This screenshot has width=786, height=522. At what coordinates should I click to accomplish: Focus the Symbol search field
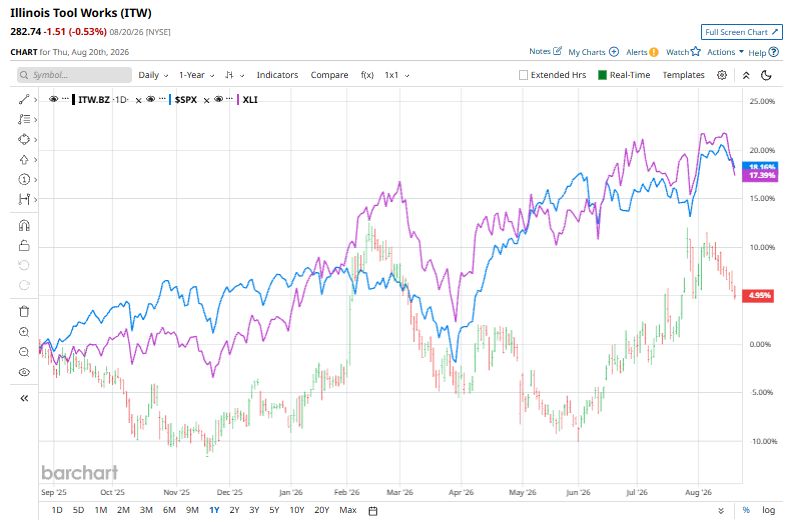pyautogui.click(x=74, y=75)
